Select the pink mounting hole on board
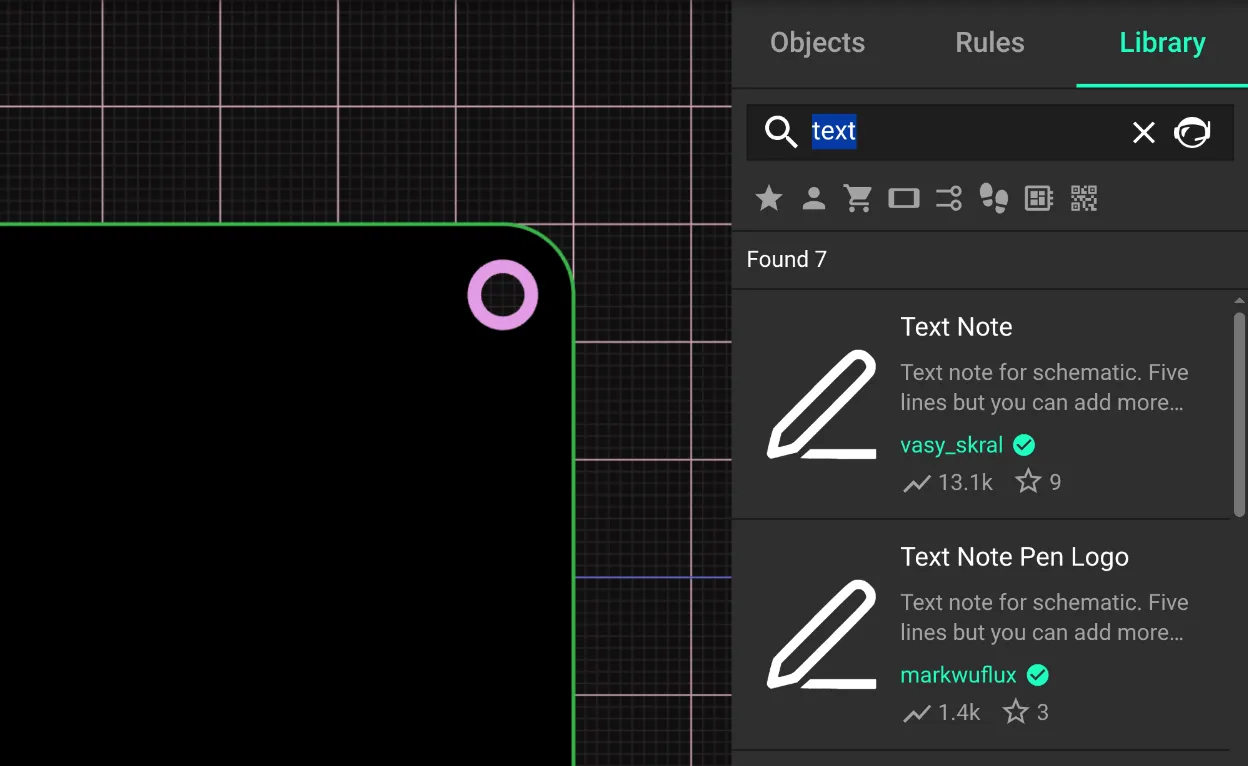The width and height of the screenshot is (1248, 766). coord(503,295)
